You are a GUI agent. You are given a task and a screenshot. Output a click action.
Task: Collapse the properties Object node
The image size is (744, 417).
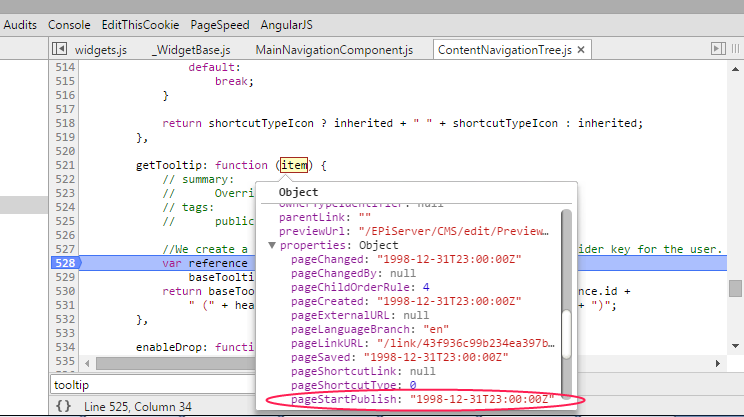[x=271, y=245]
